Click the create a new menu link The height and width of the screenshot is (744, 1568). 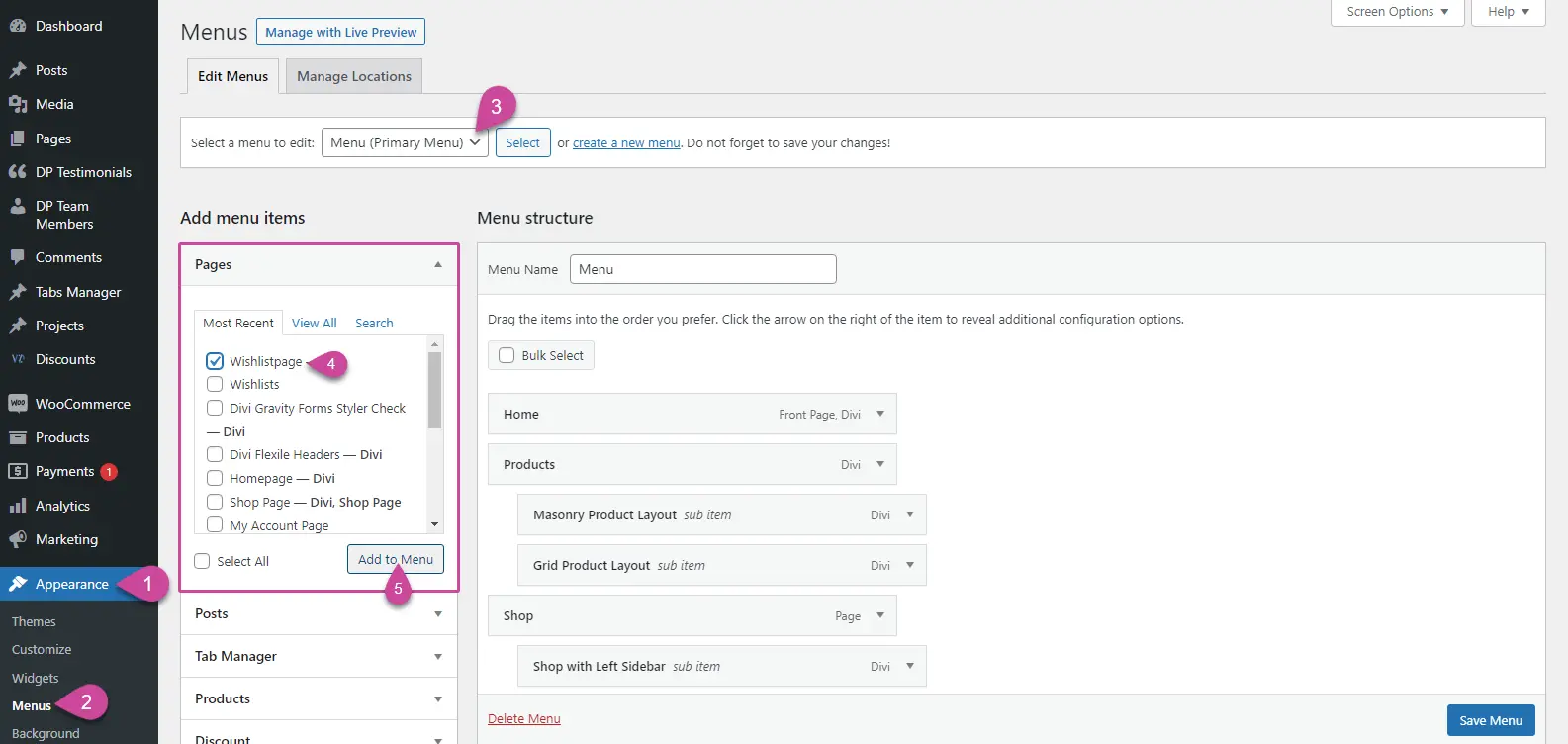[626, 142]
